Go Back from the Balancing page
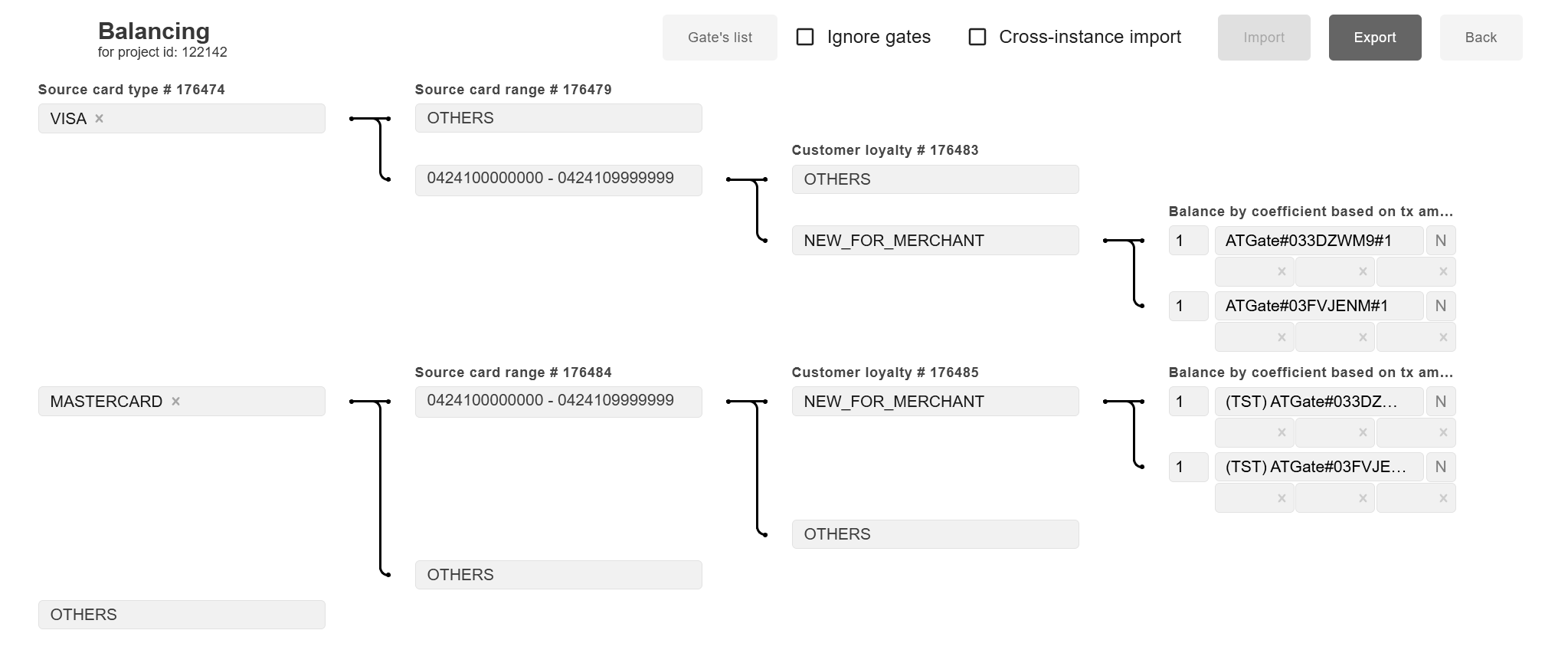This screenshot has width=1568, height=663. tap(1480, 38)
